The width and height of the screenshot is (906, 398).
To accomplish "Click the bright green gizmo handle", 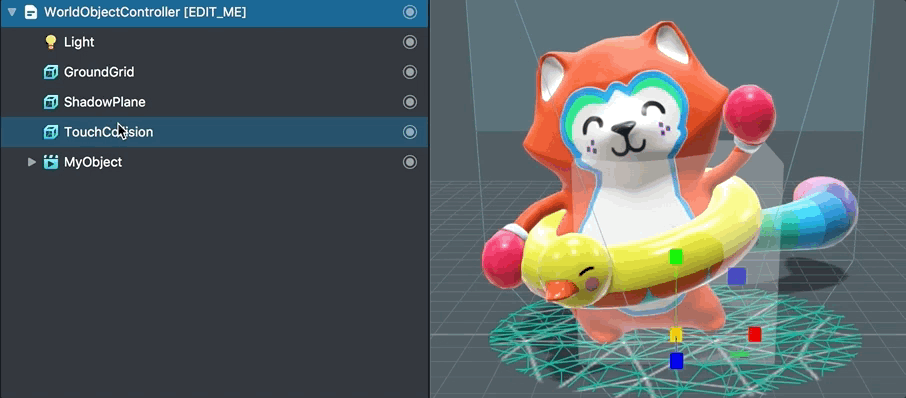I will (676, 257).
